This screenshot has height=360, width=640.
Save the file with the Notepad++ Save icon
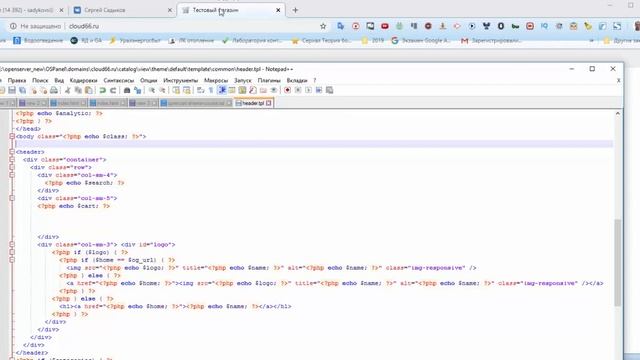pos(12,90)
